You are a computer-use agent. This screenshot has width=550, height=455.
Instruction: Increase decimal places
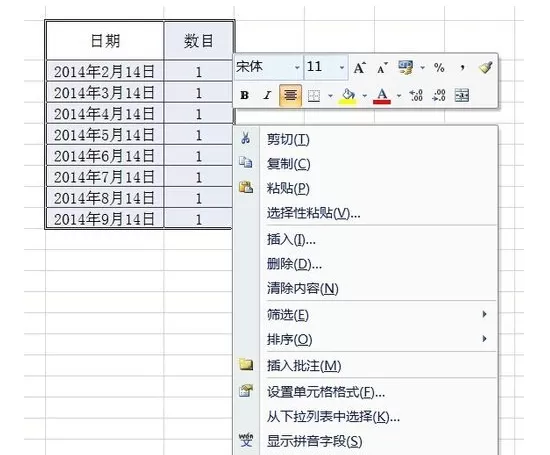click(416, 95)
